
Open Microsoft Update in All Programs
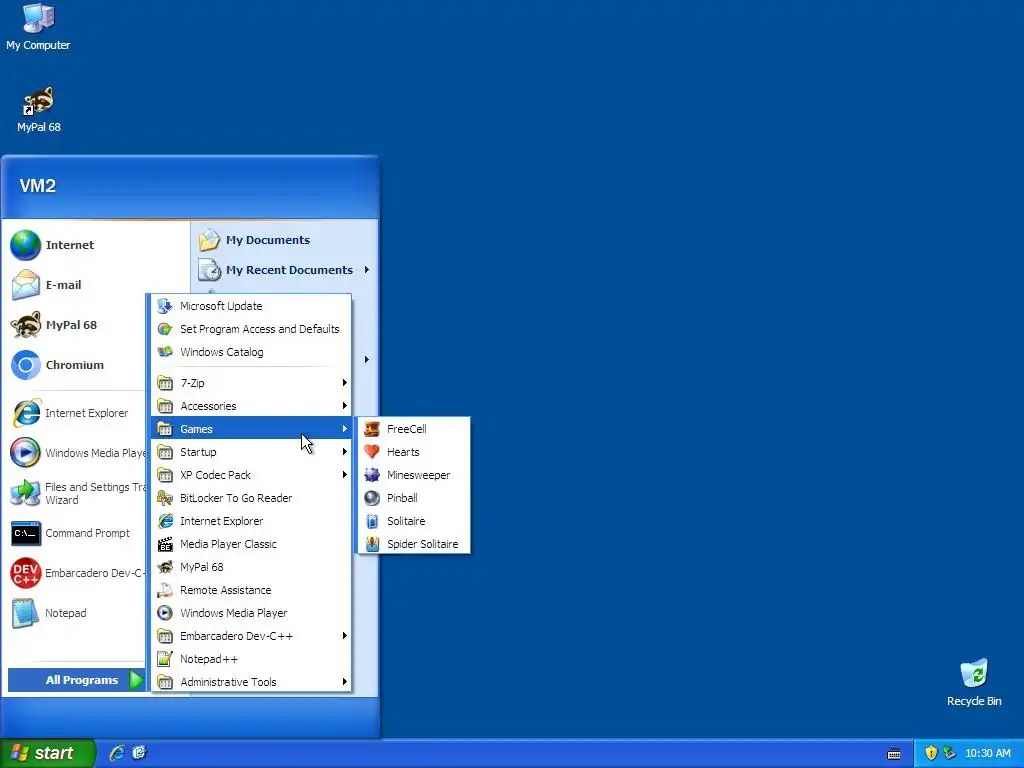[x=251, y=306]
